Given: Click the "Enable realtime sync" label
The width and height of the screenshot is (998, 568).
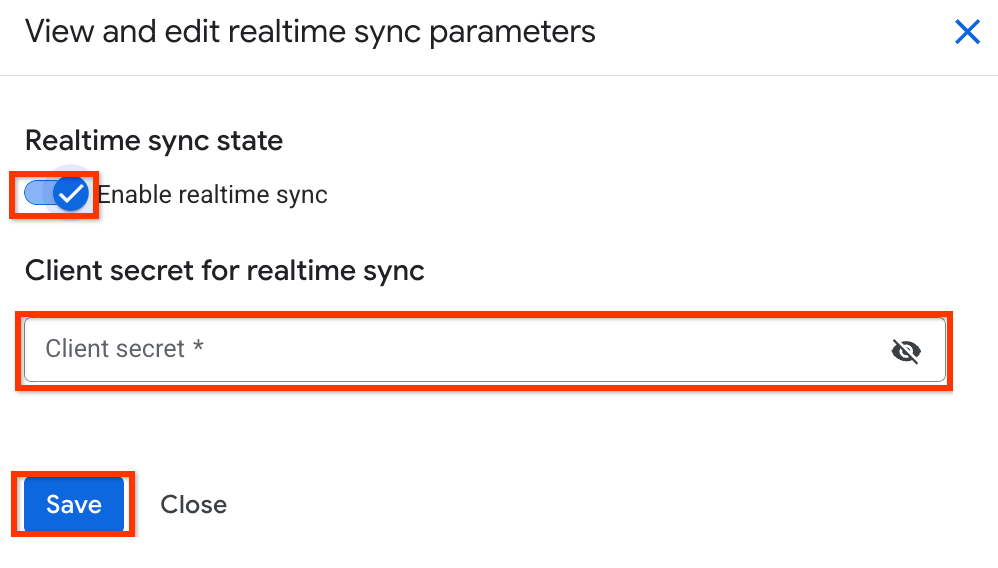Looking at the screenshot, I should (212, 195).
